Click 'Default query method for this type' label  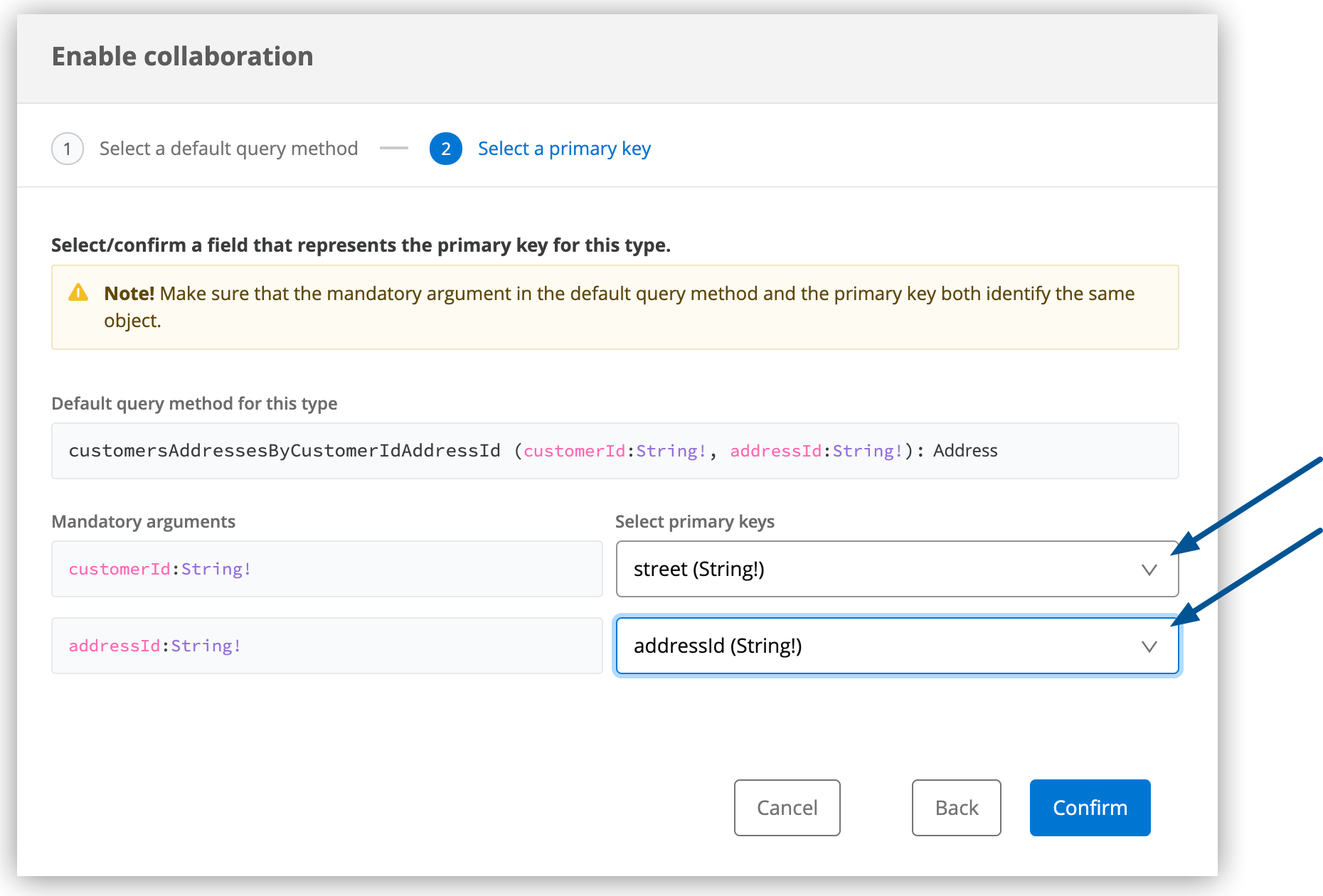coord(194,403)
